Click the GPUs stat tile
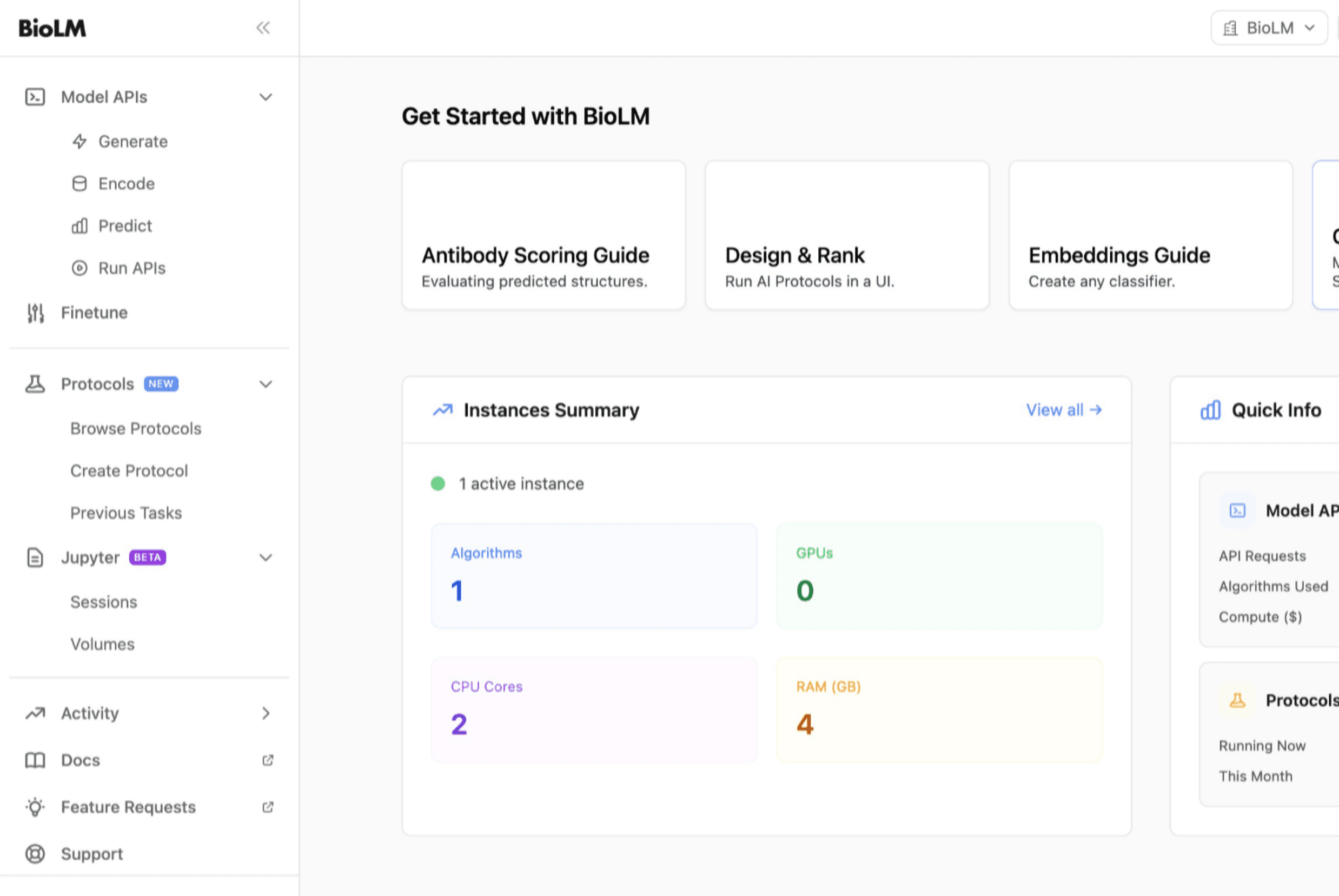This screenshot has height=896, width=1339. [x=939, y=576]
